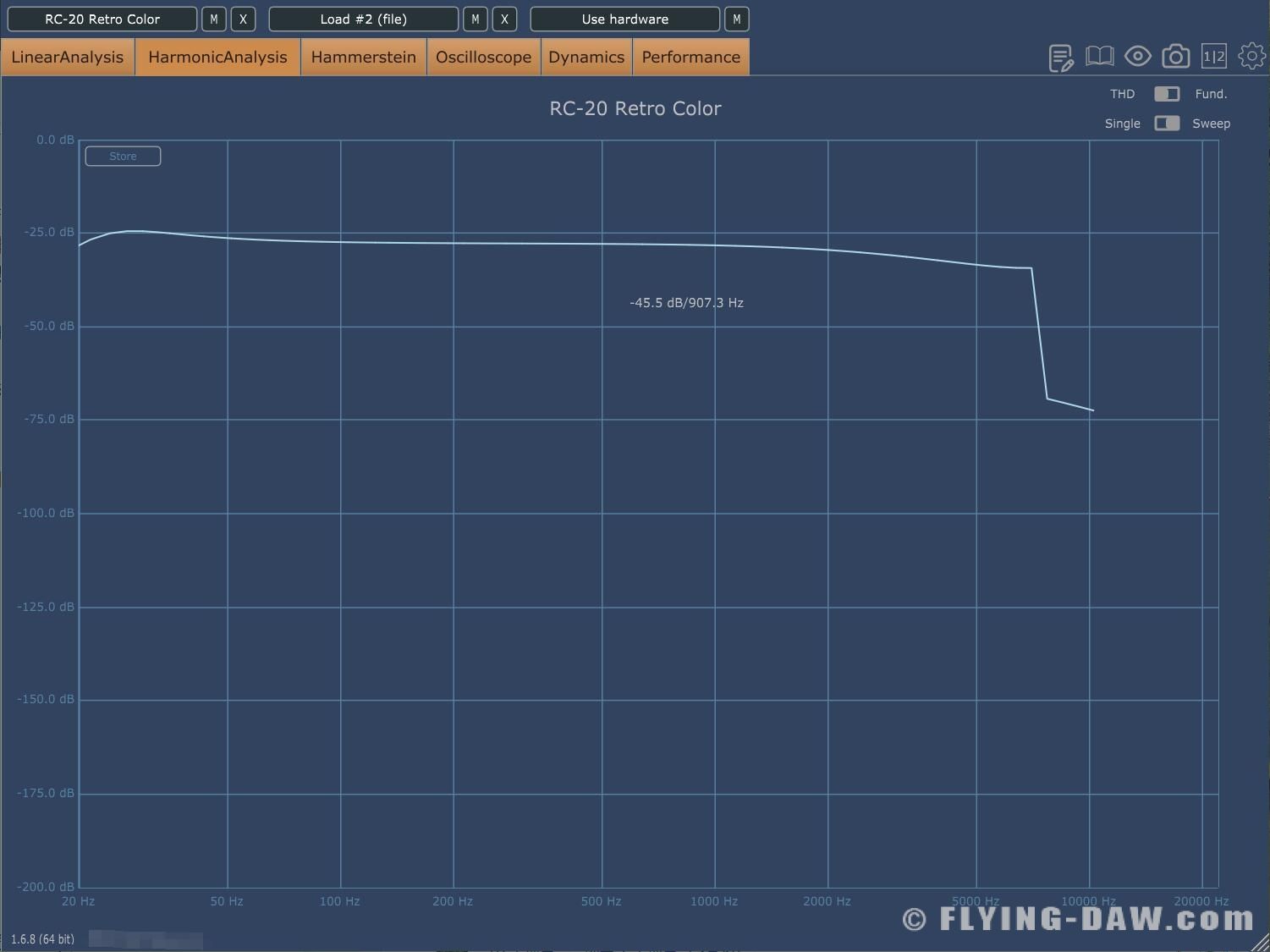The image size is (1270, 952).
Task: Open the notes editor icon
Action: point(1061,58)
